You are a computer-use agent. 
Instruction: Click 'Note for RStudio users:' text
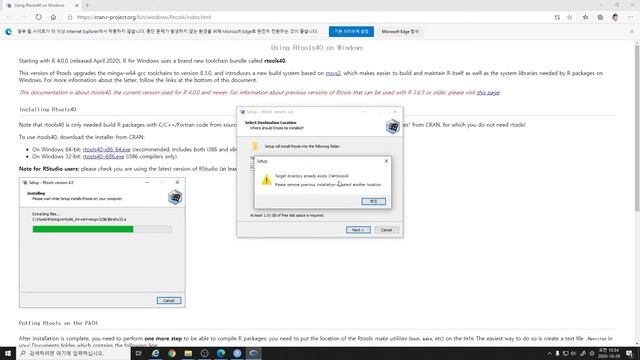[x=49, y=169]
